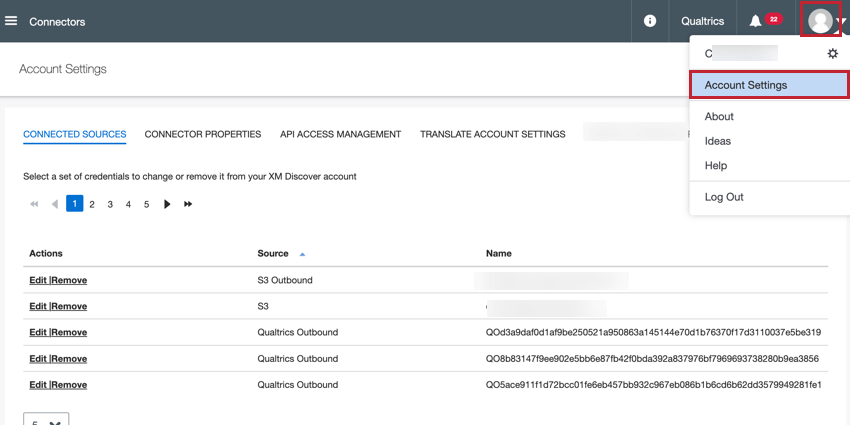Sort by Source column arrow

click(303, 254)
